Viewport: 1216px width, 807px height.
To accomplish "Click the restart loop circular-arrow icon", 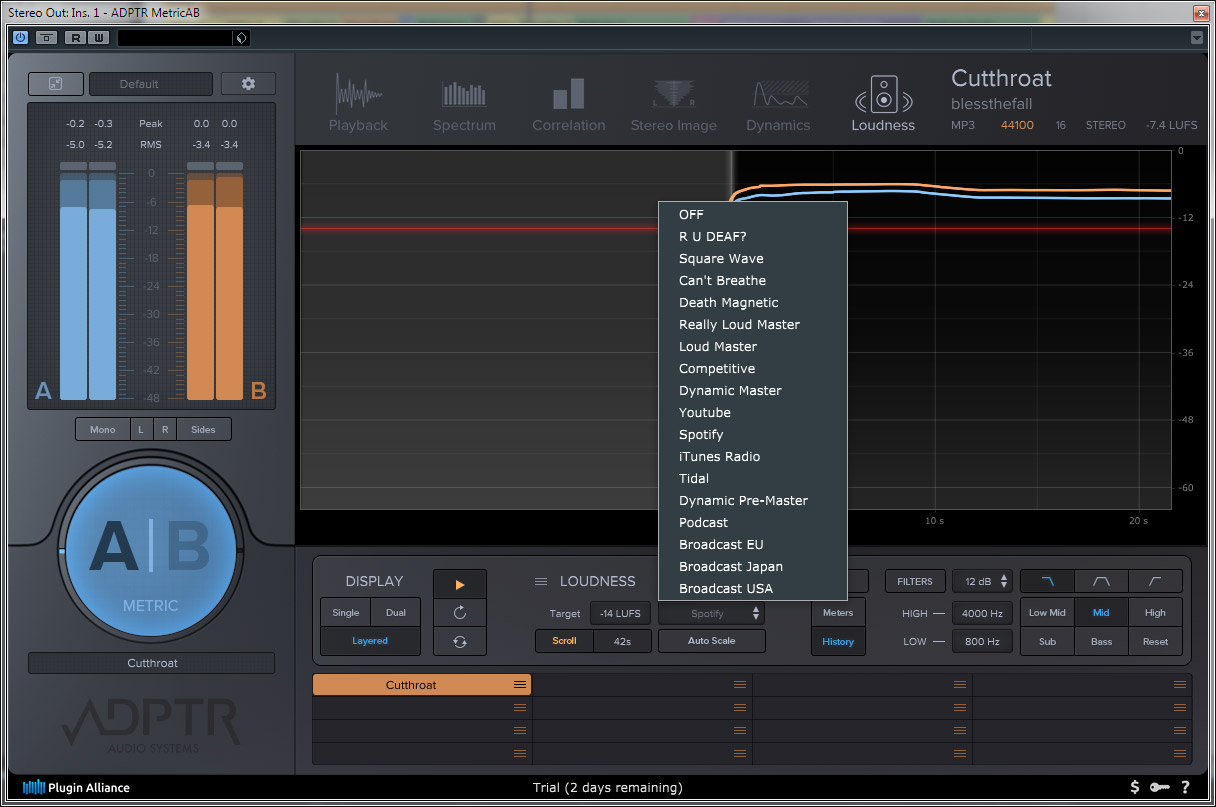I will [460, 613].
